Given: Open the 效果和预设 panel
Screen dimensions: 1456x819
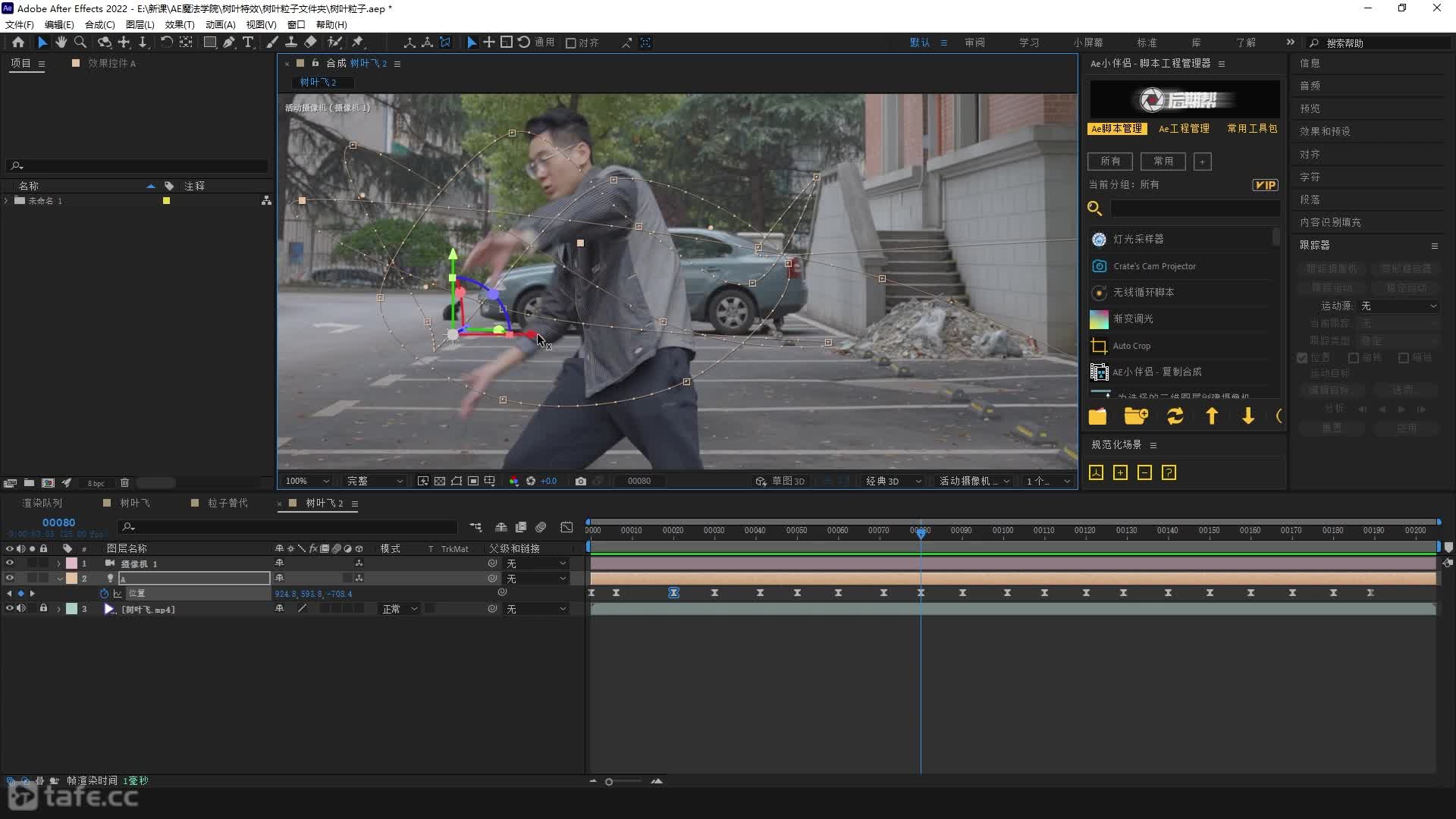Looking at the screenshot, I should (1325, 131).
